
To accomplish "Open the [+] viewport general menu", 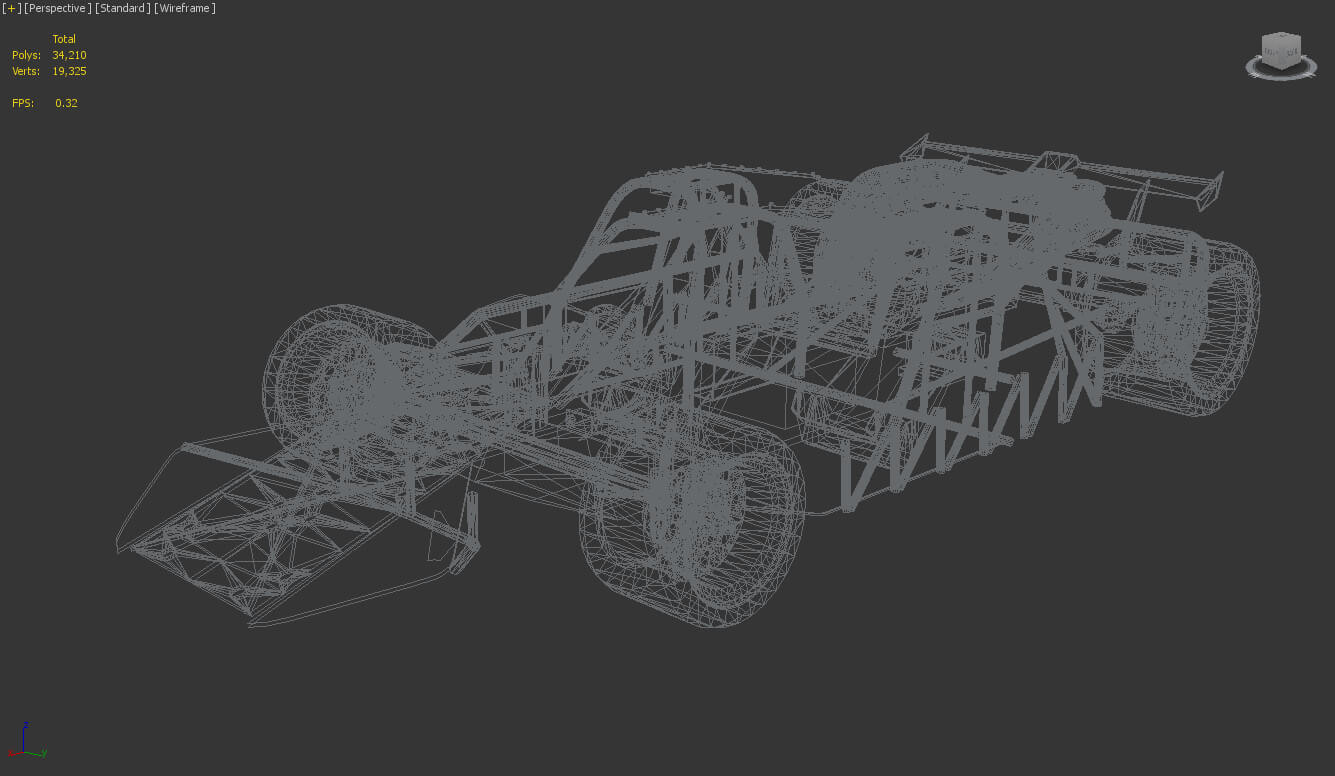I will 11,8.
